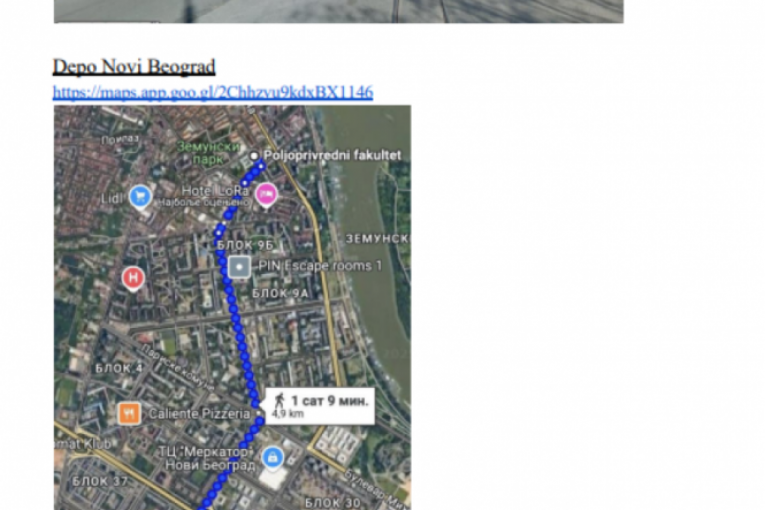Screen dimensions: 765x510
Task: Select the PIN Escape rooms square marker
Action: (x=240, y=267)
